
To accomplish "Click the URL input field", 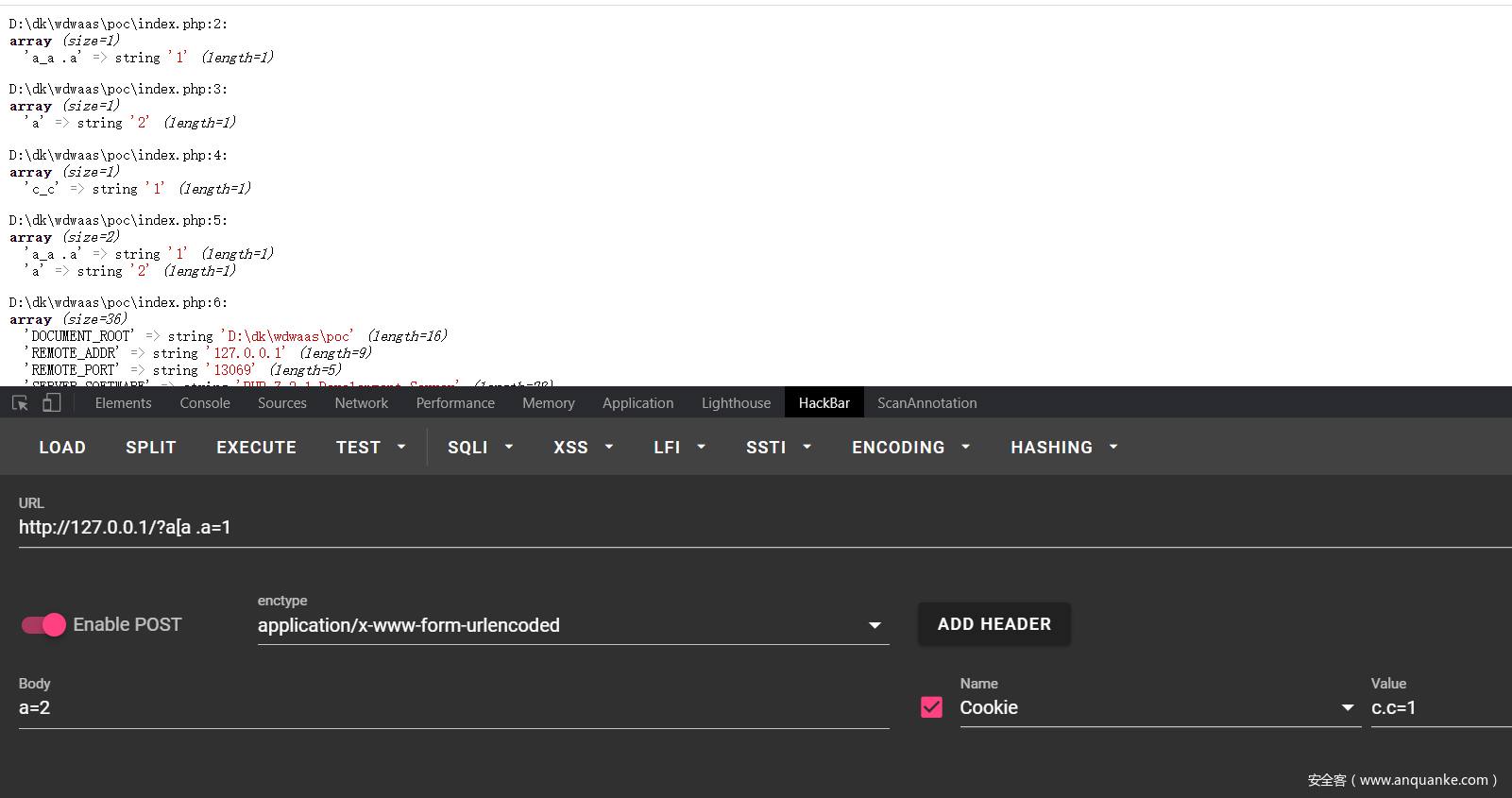I will click(756, 528).
